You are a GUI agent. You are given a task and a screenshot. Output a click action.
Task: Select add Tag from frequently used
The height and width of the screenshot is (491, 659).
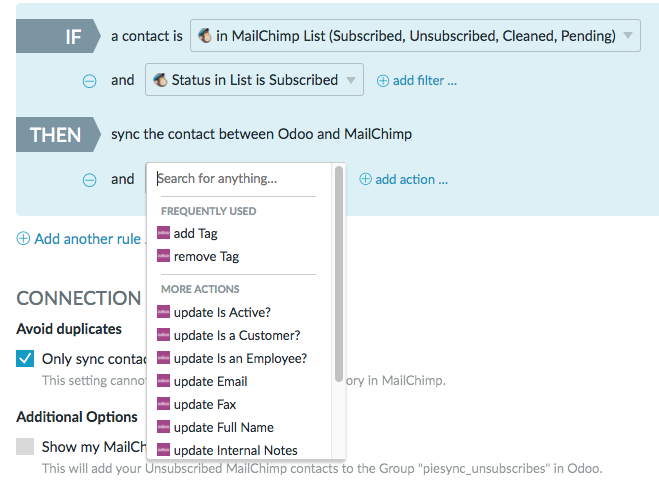(x=195, y=233)
